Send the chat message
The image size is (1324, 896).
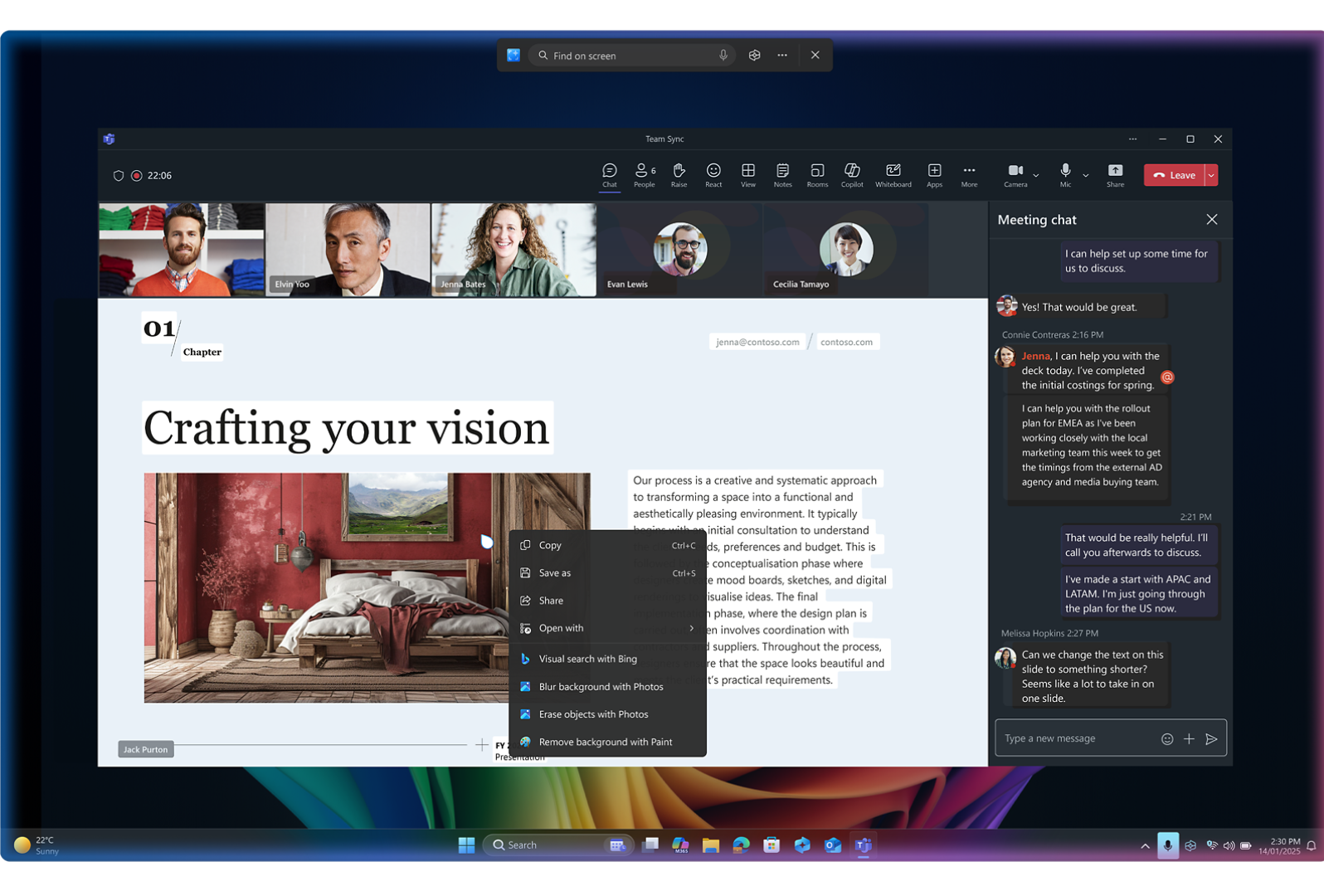pyautogui.click(x=1211, y=738)
